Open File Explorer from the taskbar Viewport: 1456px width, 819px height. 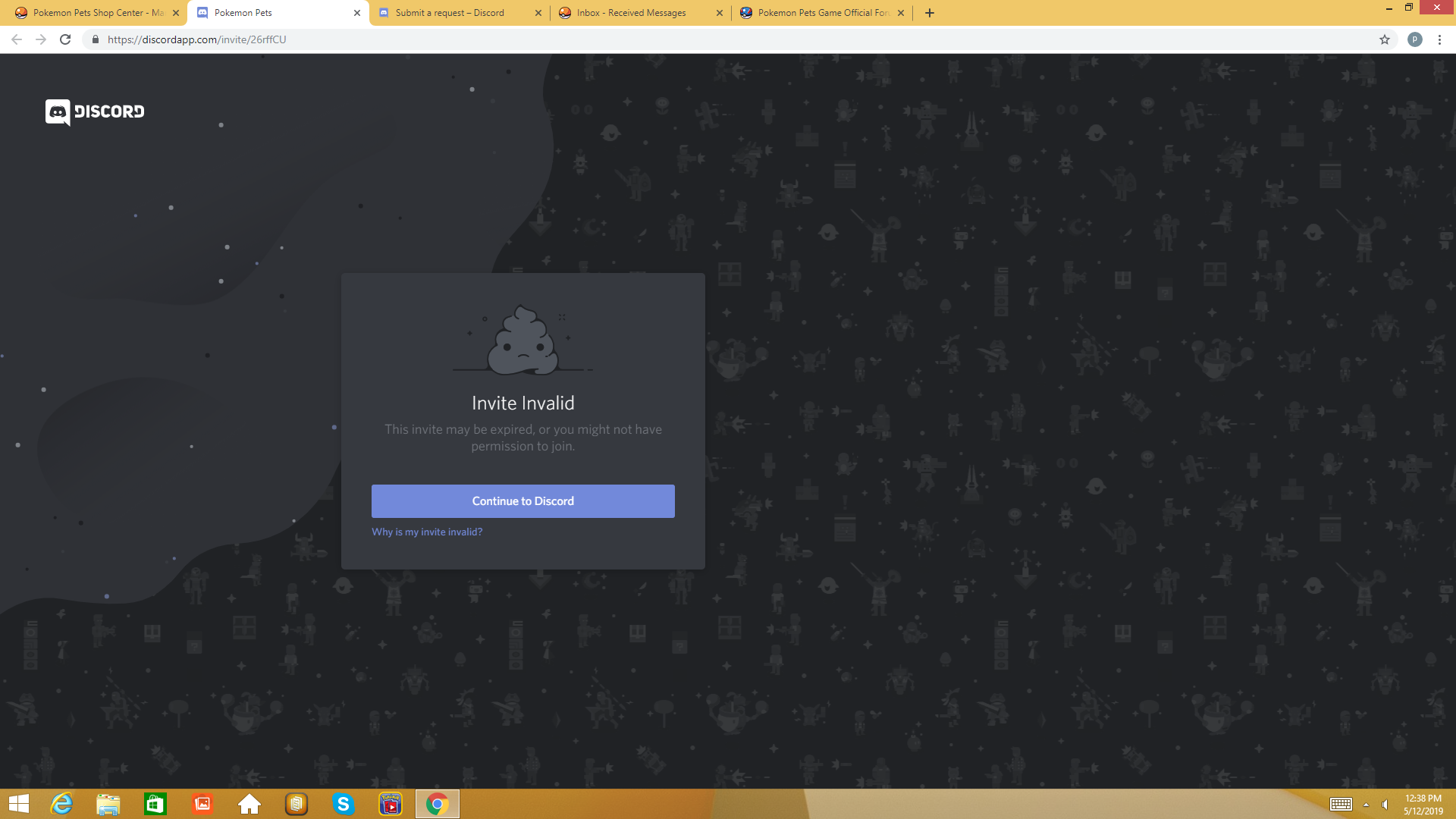coord(108,804)
